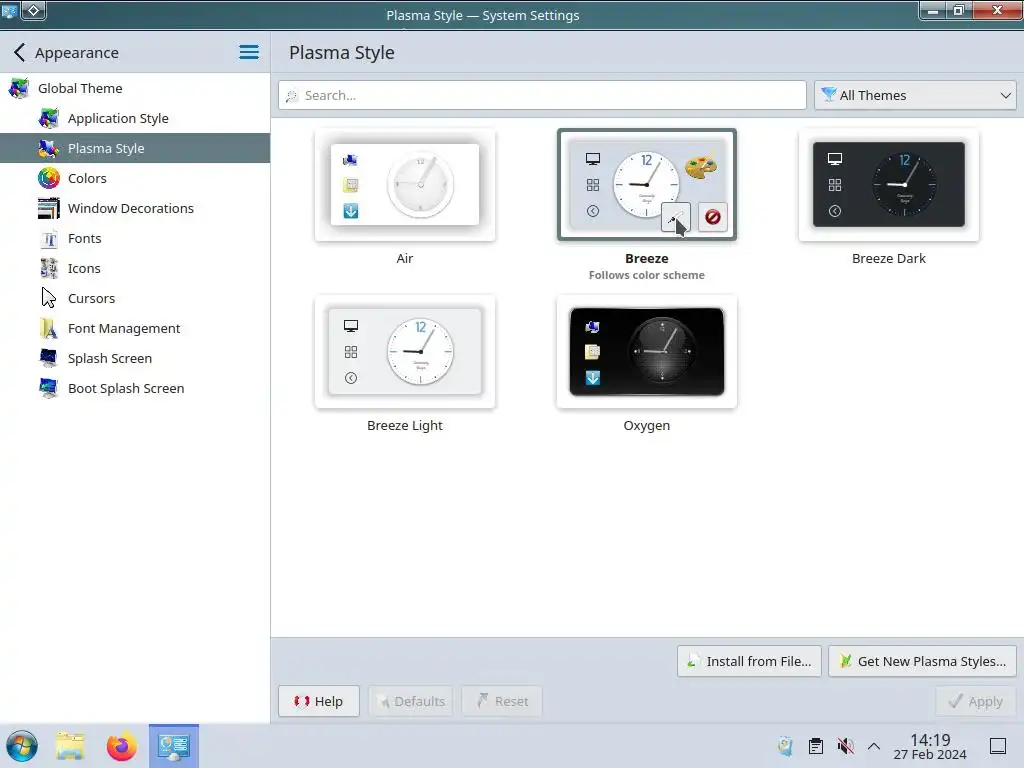Launch Firefox from the taskbar
1024x768 pixels.
click(121, 746)
